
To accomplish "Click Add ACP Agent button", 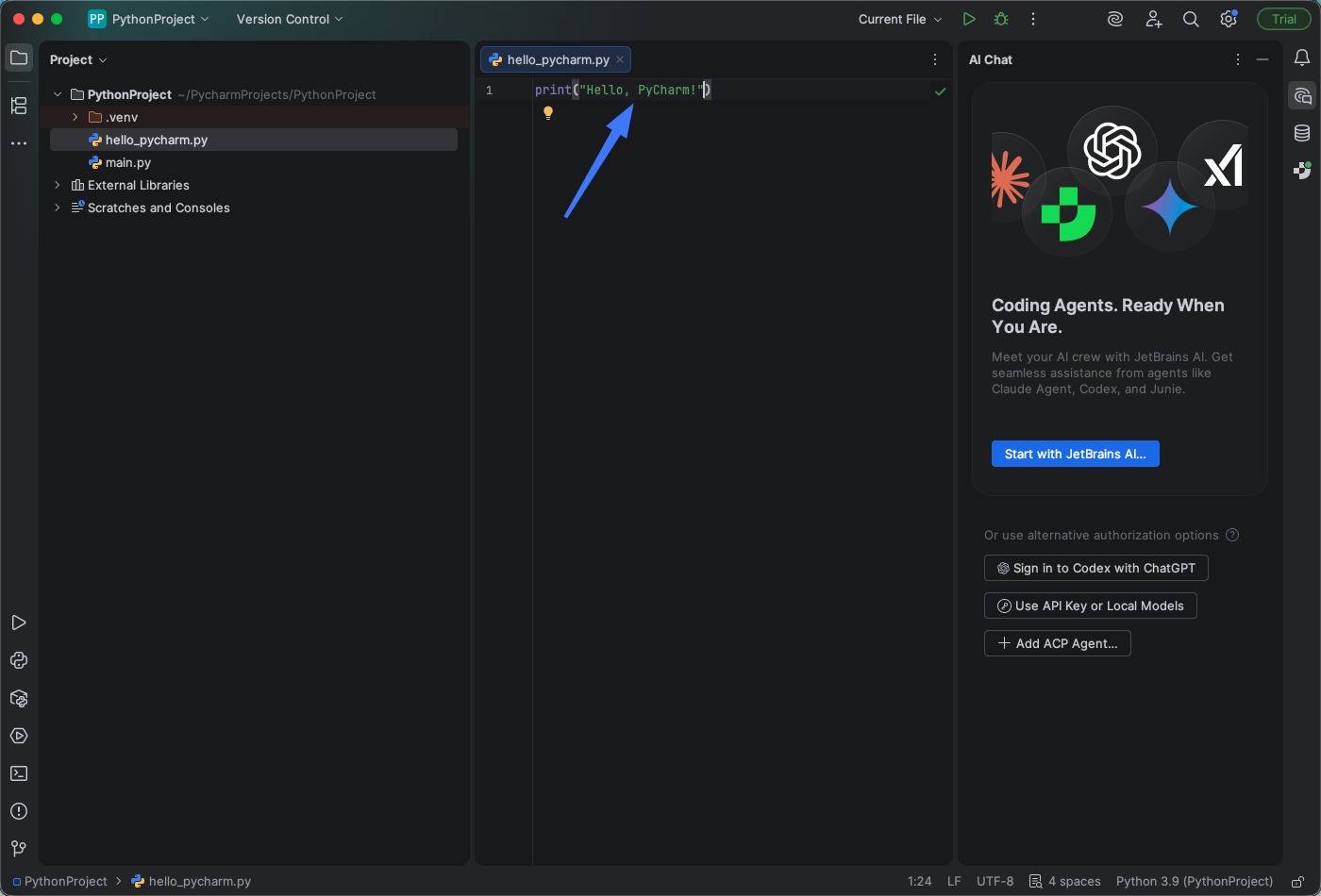I will (1057, 643).
